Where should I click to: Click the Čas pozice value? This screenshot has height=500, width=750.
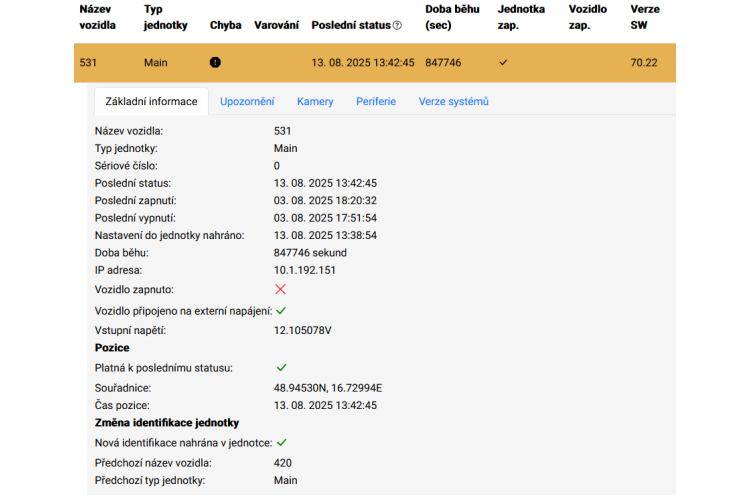[325, 405]
